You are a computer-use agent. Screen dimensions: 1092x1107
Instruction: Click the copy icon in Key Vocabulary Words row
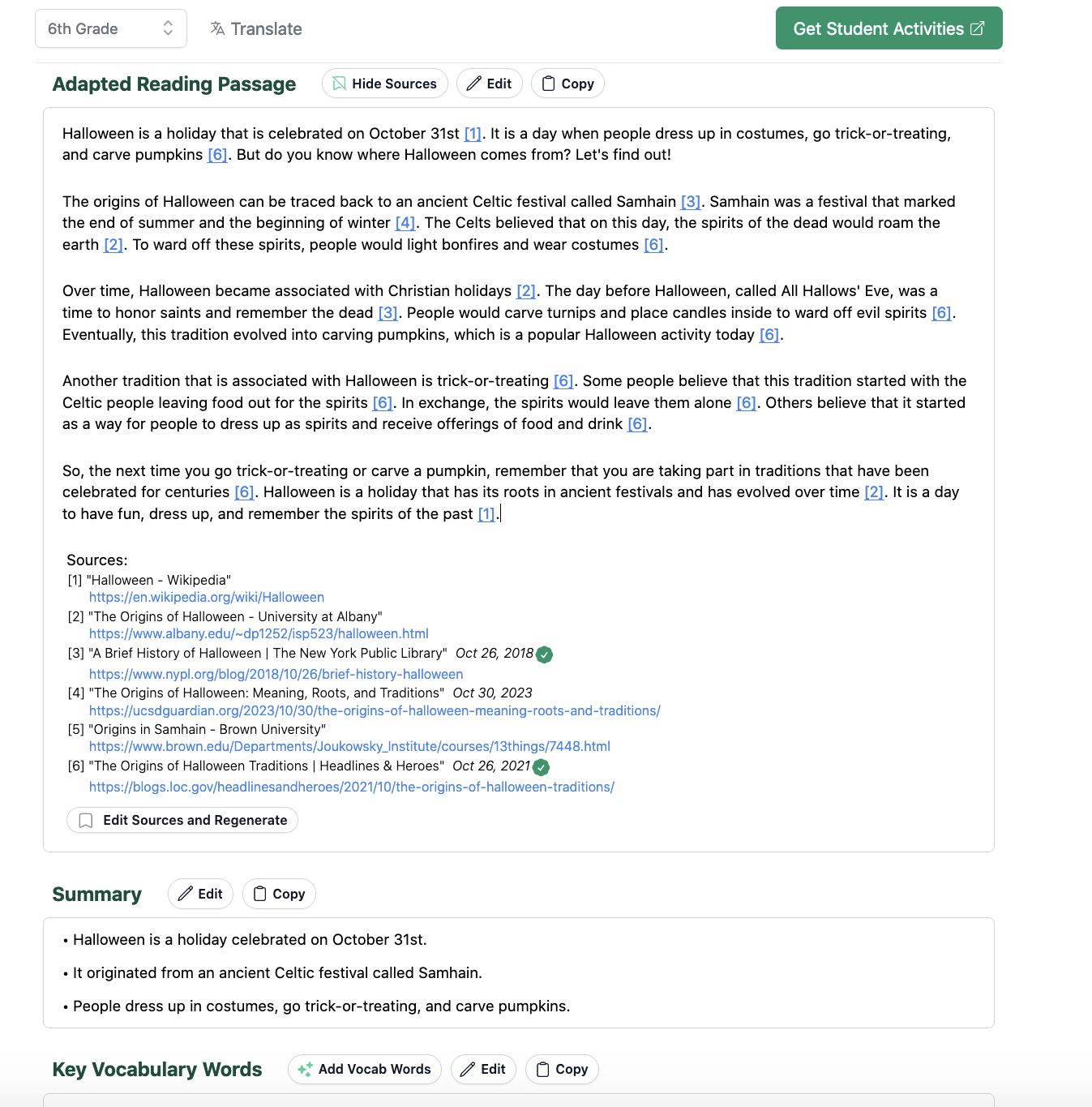coord(543,1069)
